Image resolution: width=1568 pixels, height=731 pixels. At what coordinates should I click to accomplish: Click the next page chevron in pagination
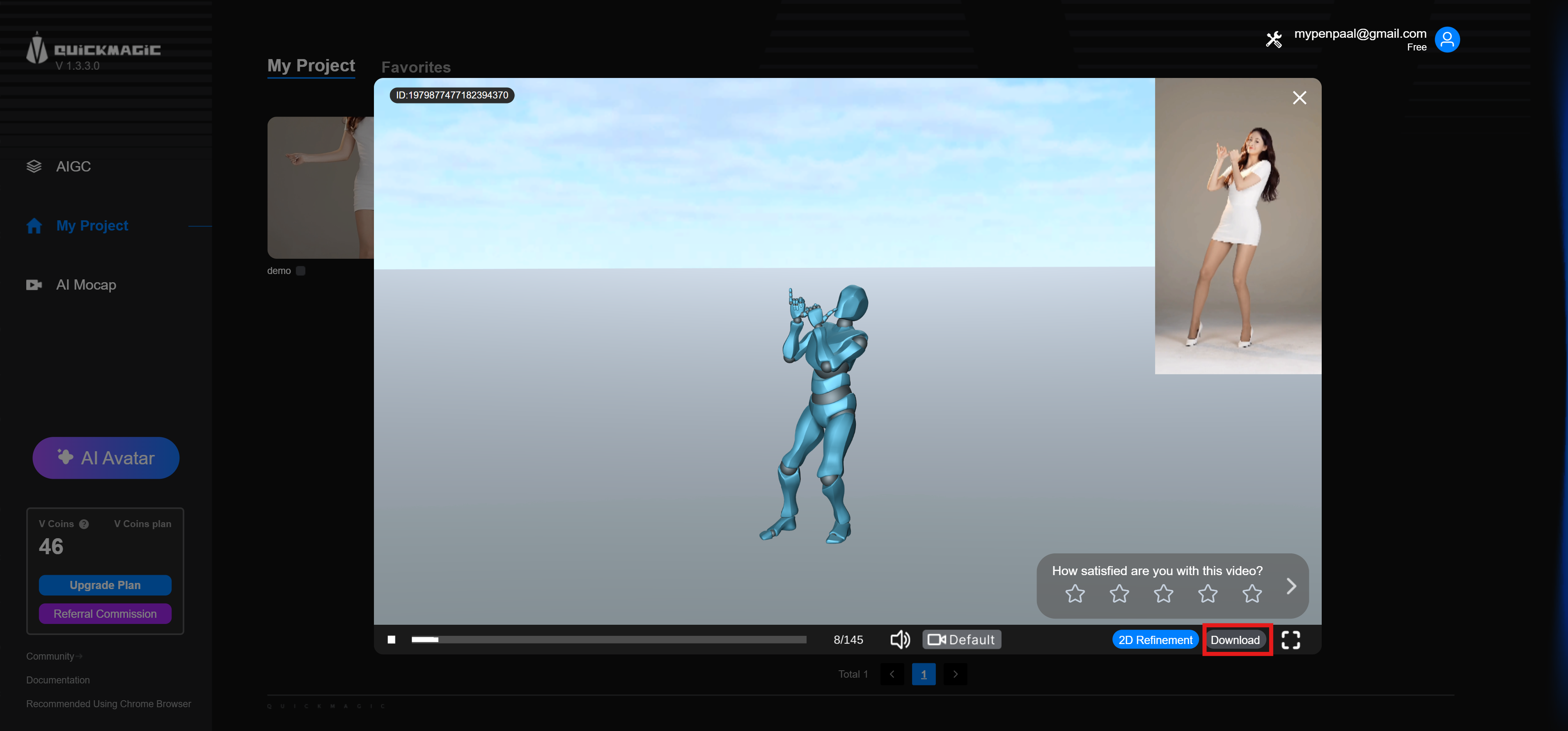955,674
